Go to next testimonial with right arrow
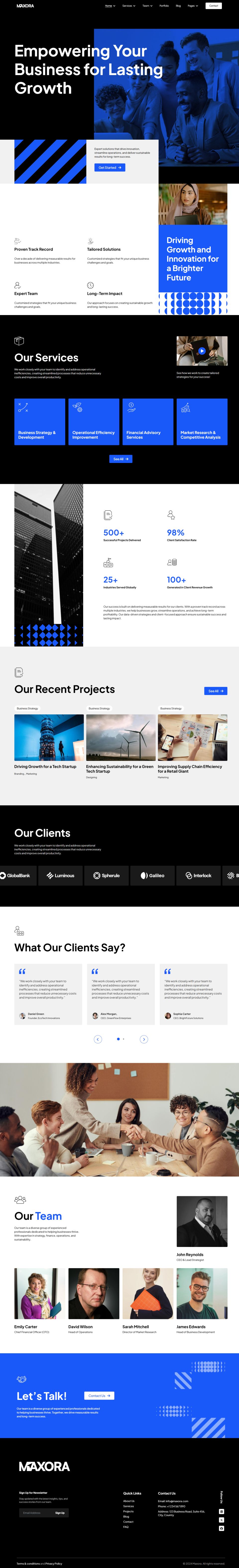This screenshot has width=239, height=1568. pyautogui.click(x=144, y=1039)
